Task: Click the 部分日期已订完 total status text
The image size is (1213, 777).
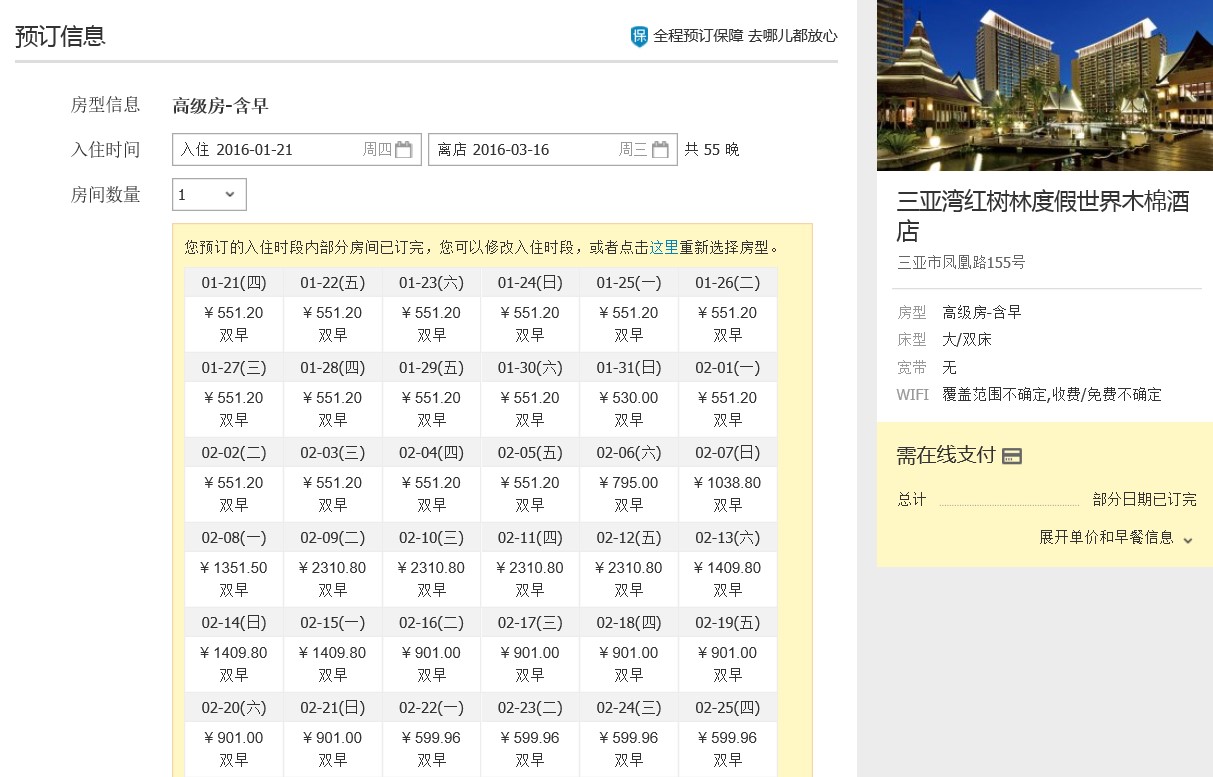Action: (1144, 500)
